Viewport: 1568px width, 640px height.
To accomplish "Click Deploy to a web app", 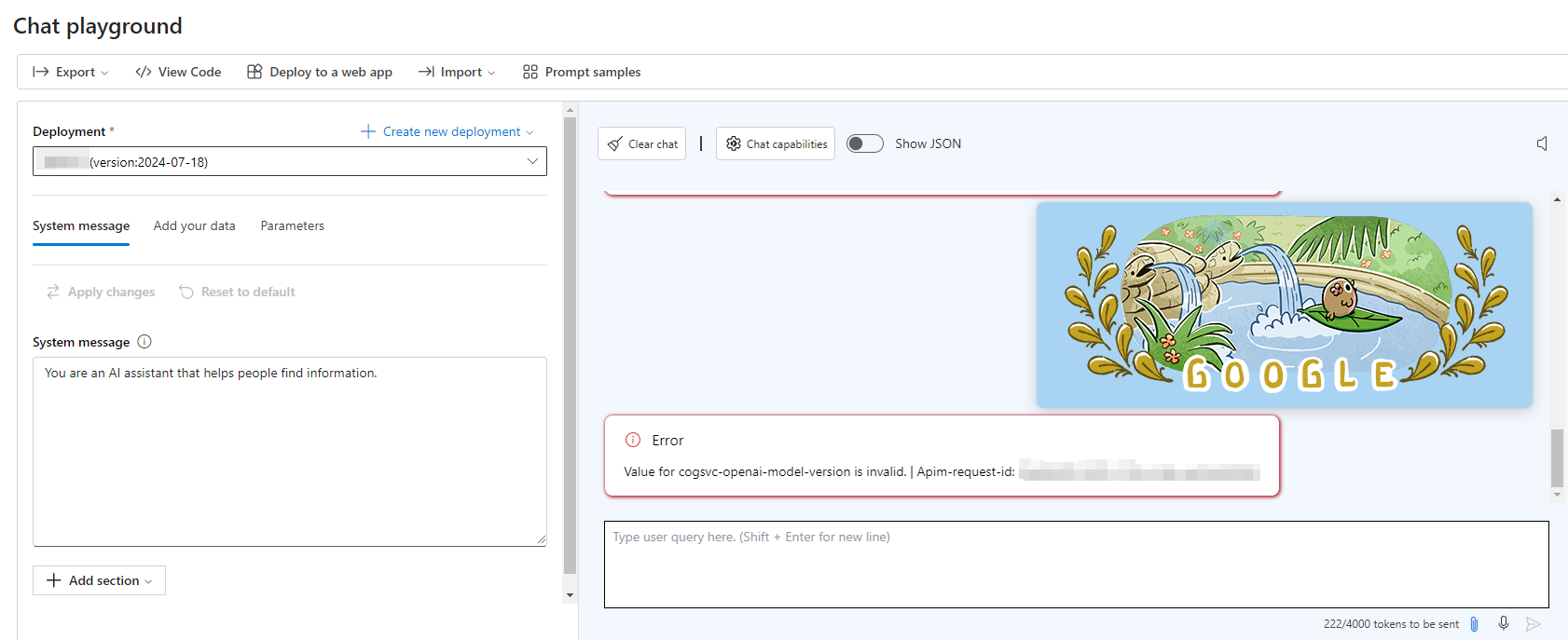I will pos(320,72).
